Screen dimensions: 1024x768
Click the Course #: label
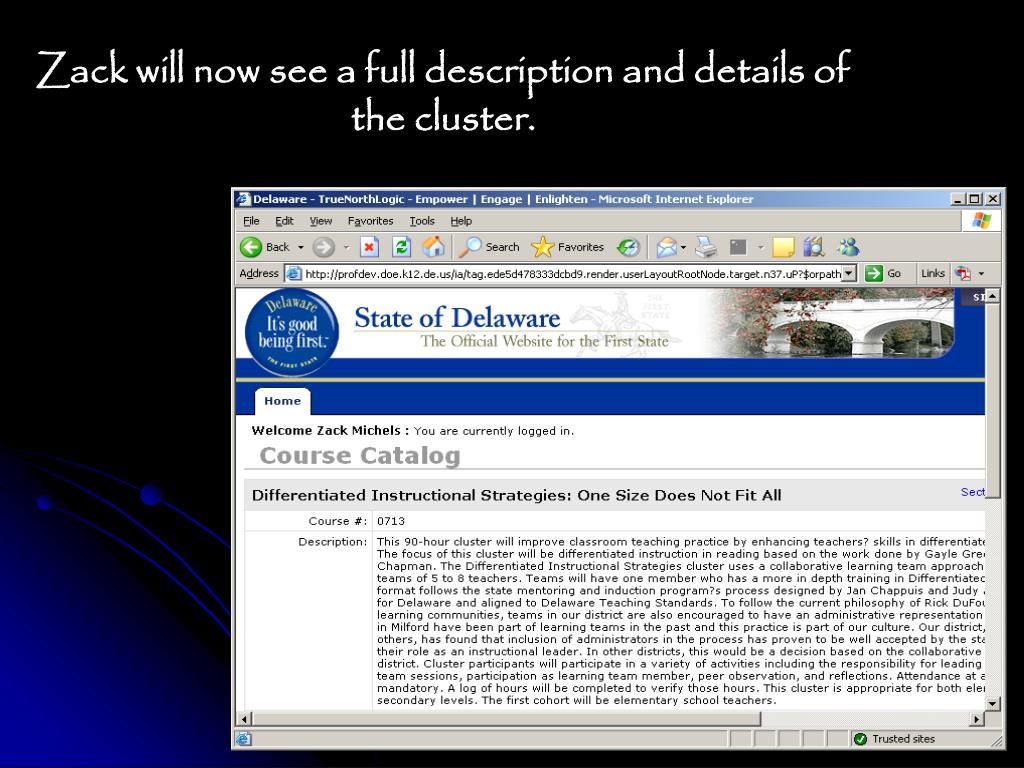pos(338,521)
